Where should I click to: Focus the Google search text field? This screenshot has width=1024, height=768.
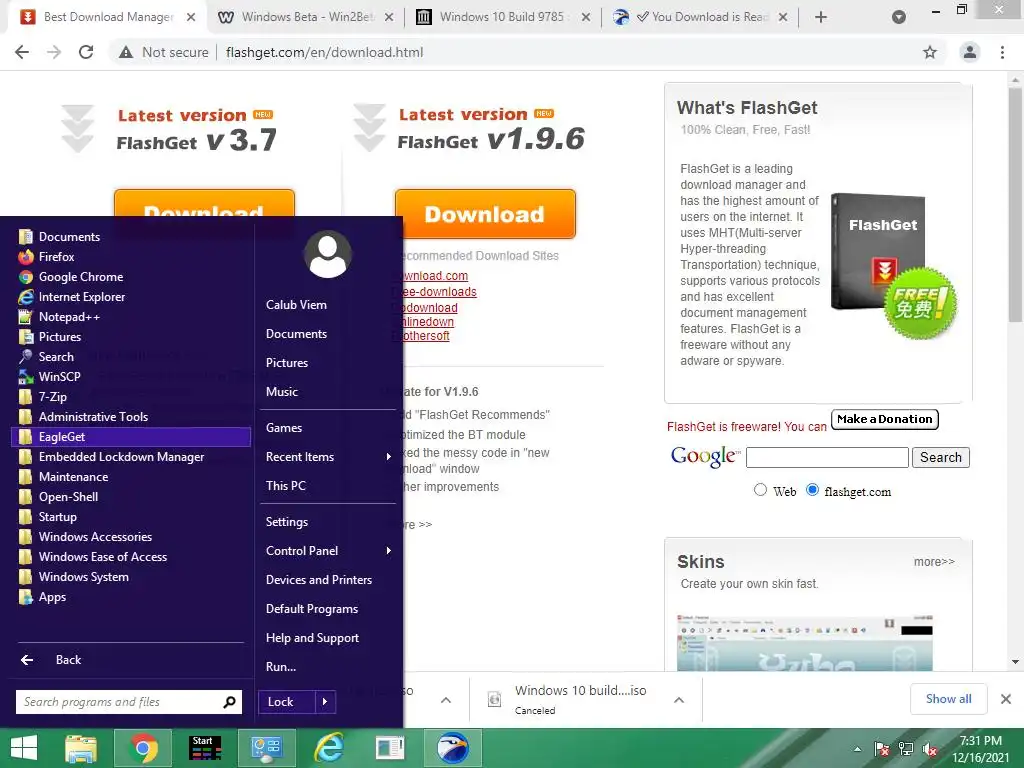[x=827, y=457]
